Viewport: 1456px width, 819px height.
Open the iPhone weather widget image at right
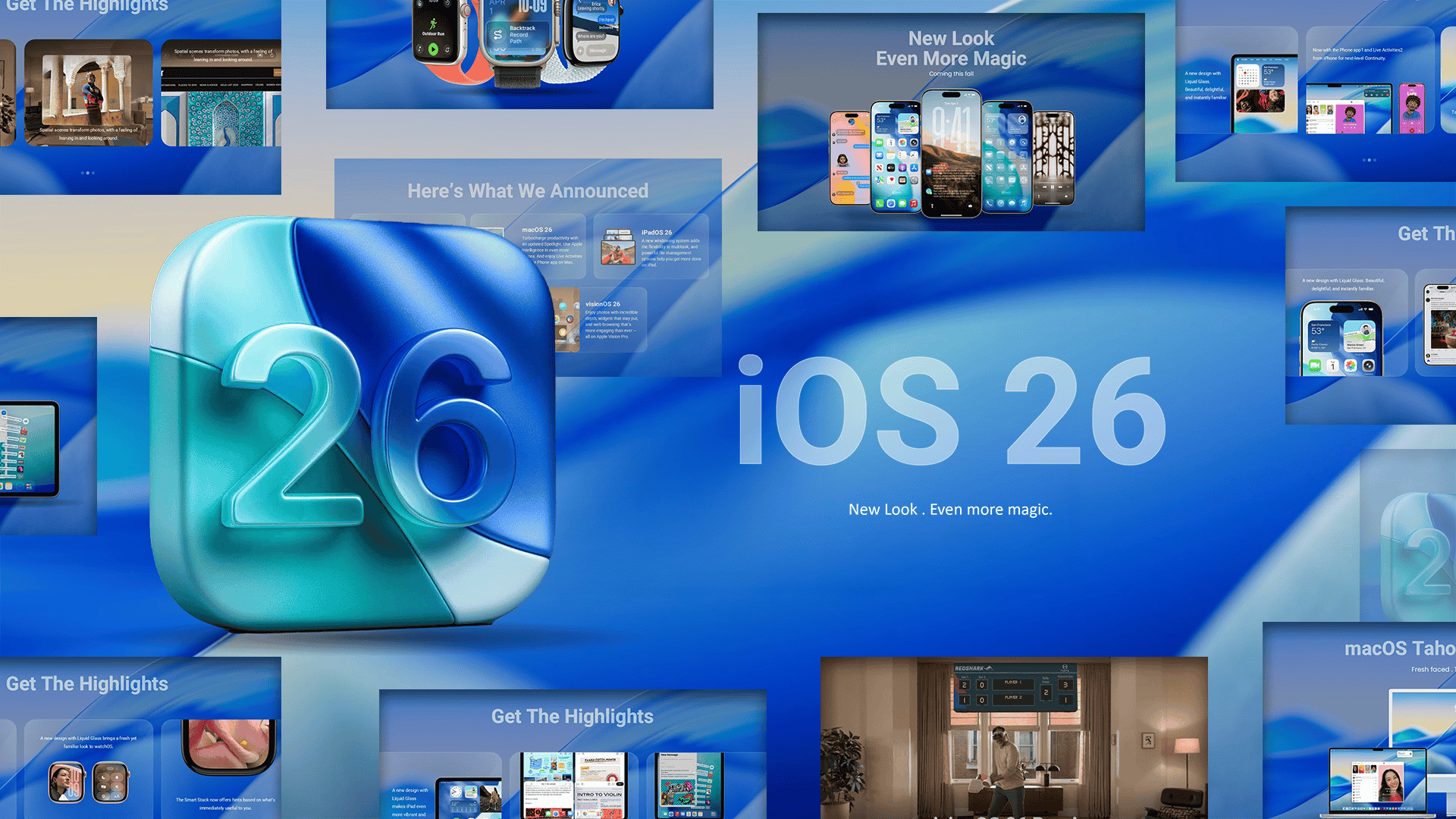(x=1342, y=338)
